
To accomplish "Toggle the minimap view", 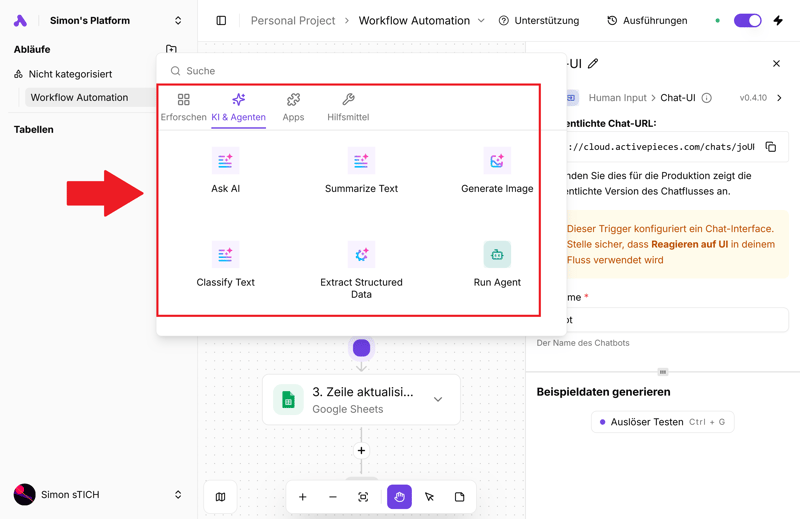I will pyautogui.click(x=221, y=497).
